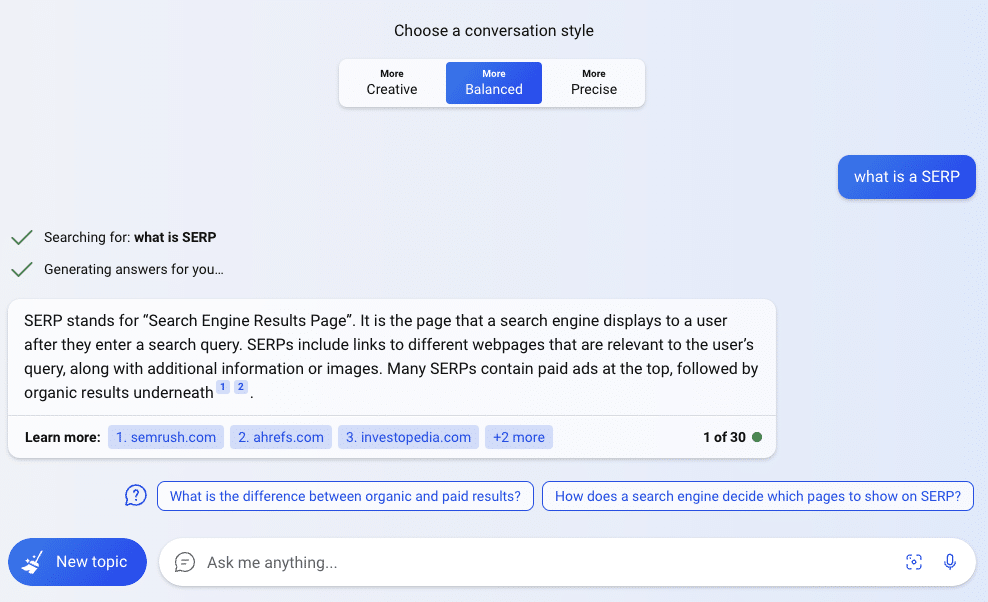Start a New topic
The width and height of the screenshot is (988, 602).
point(78,562)
